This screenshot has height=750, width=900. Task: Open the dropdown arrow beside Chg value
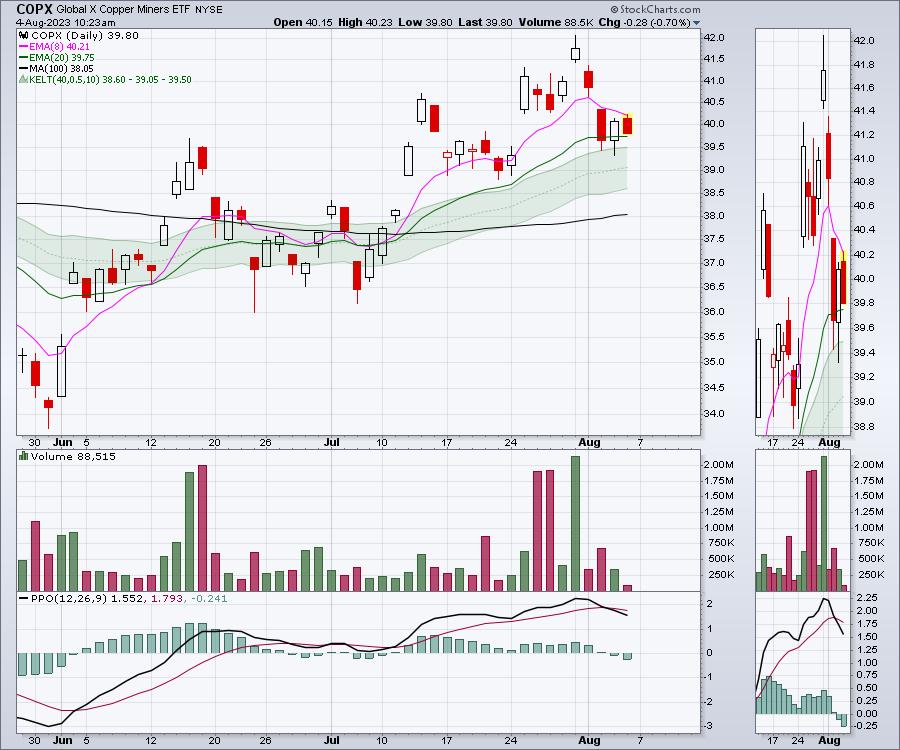point(697,22)
